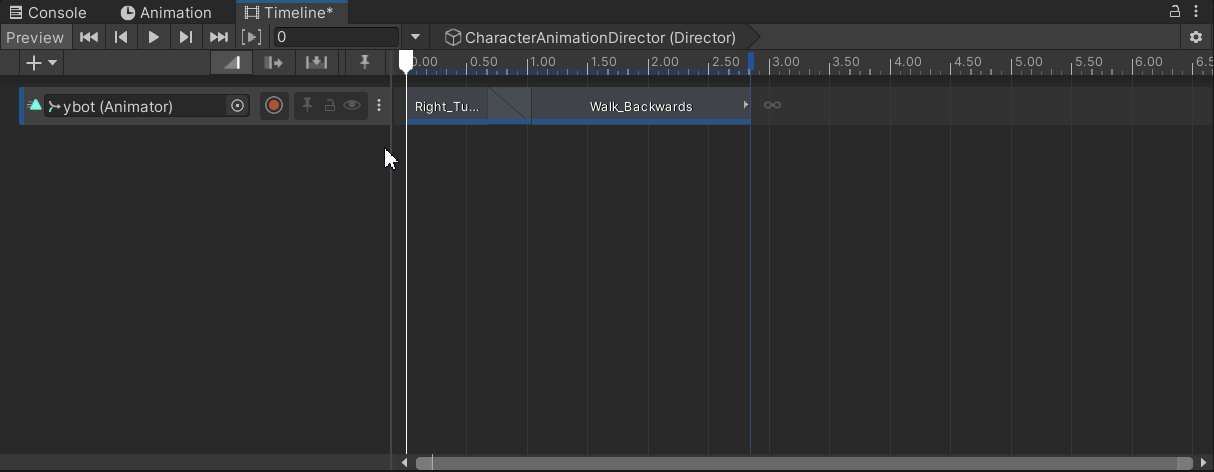Open the ybot track options menu
The height and width of the screenshot is (472, 1214).
378,105
